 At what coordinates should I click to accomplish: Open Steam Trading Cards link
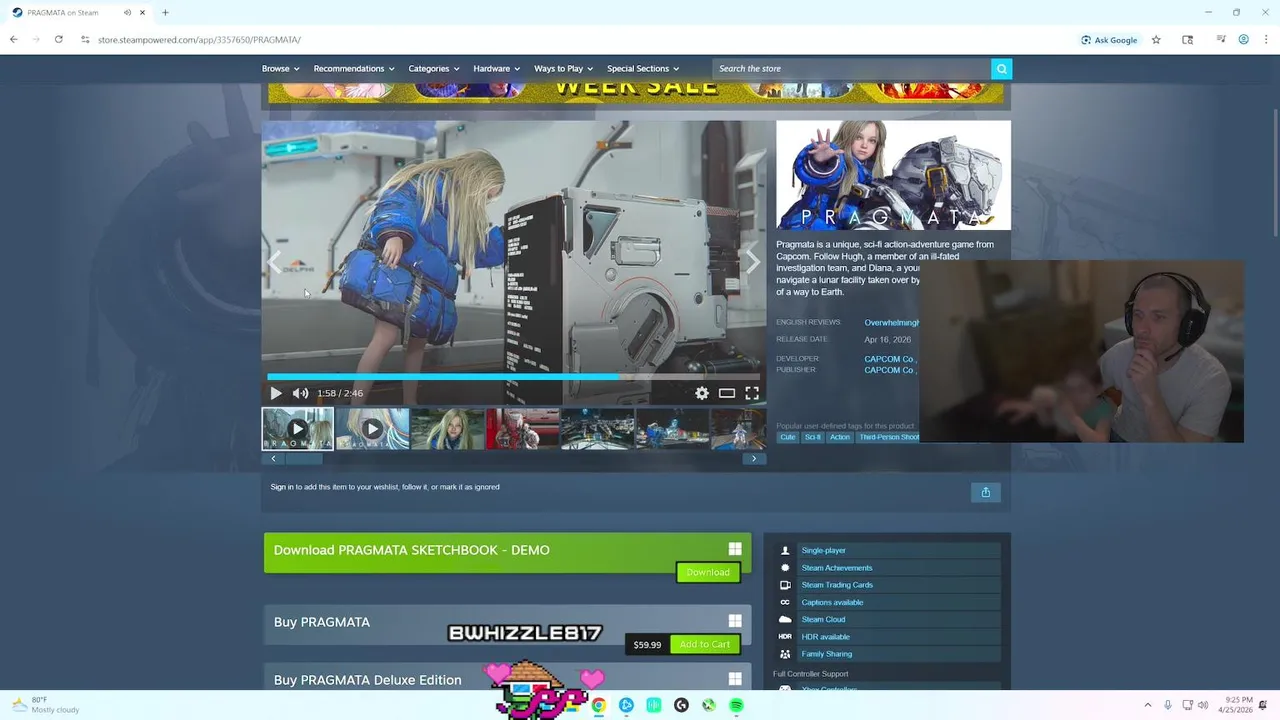click(x=837, y=585)
